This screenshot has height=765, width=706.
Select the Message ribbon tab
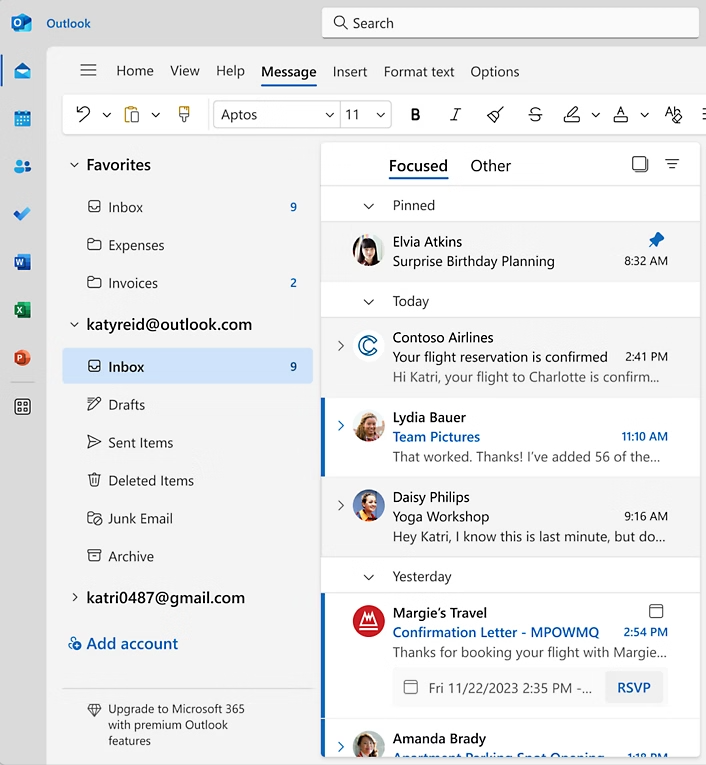[x=289, y=72]
